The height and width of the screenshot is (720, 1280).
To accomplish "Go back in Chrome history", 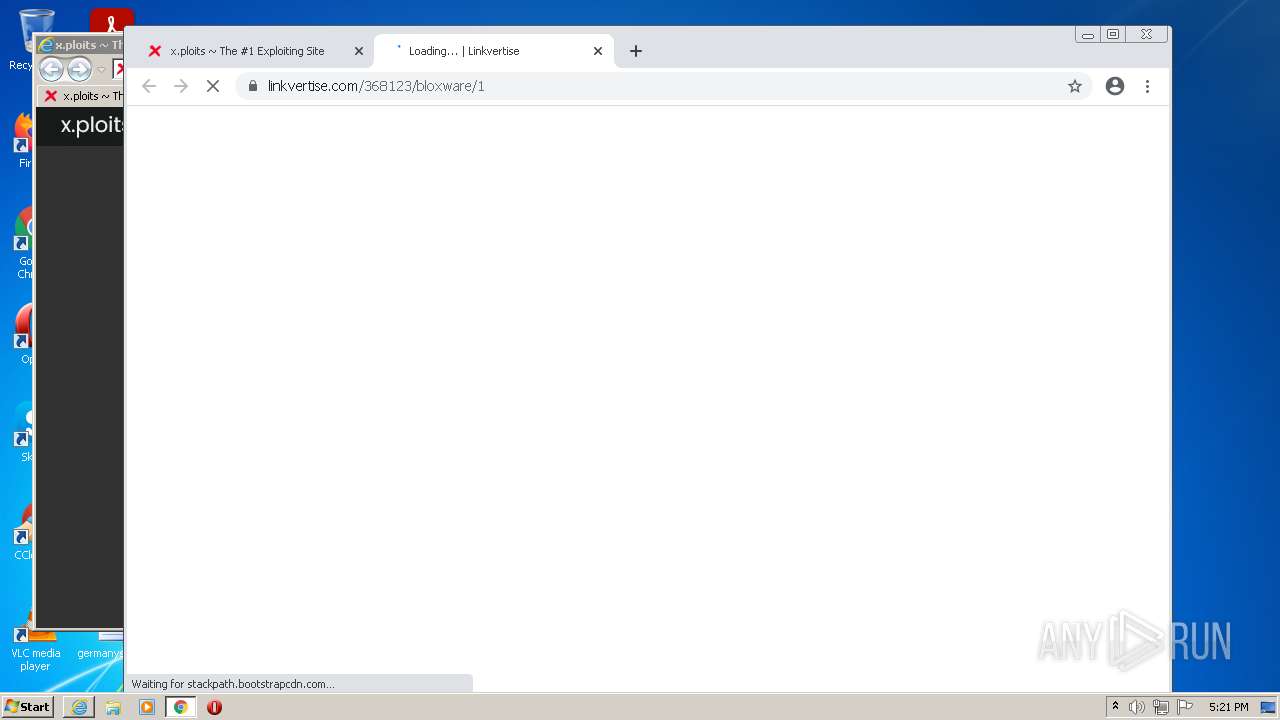I will (149, 86).
